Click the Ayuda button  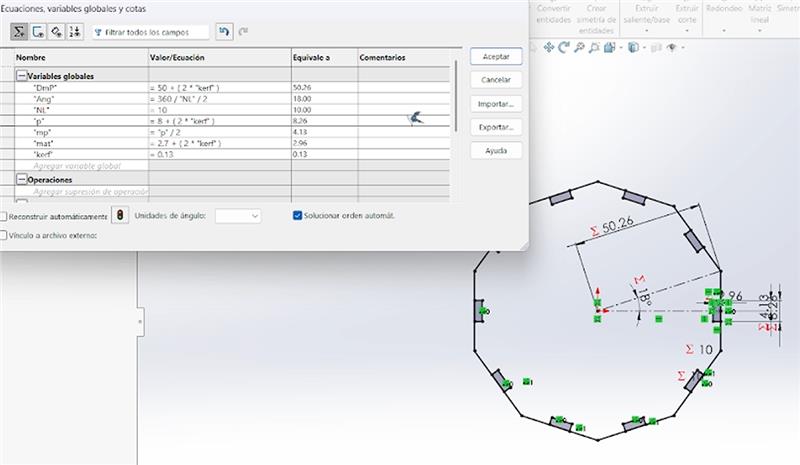click(x=496, y=151)
